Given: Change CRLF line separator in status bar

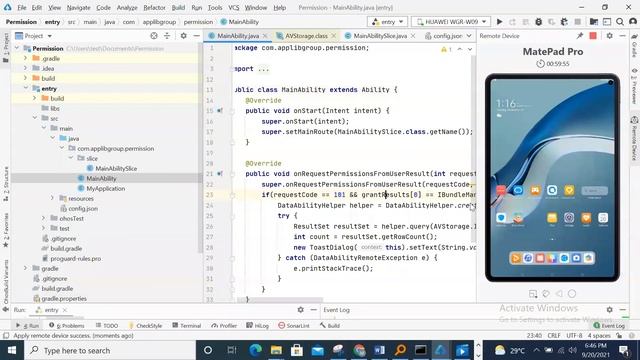Looking at the screenshot, I should point(553,336).
